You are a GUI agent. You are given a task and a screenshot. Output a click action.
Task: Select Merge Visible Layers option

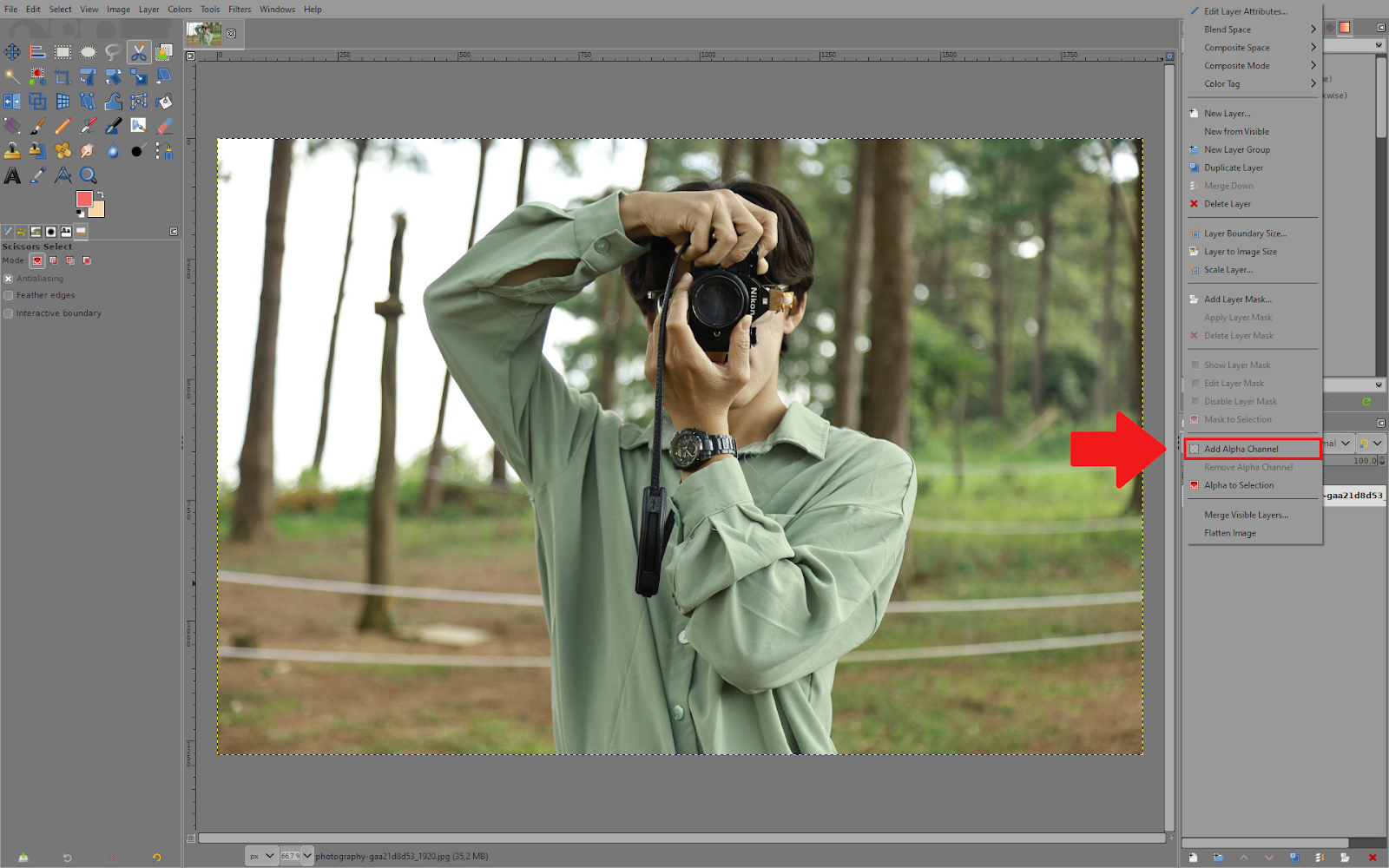[1246, 514]
